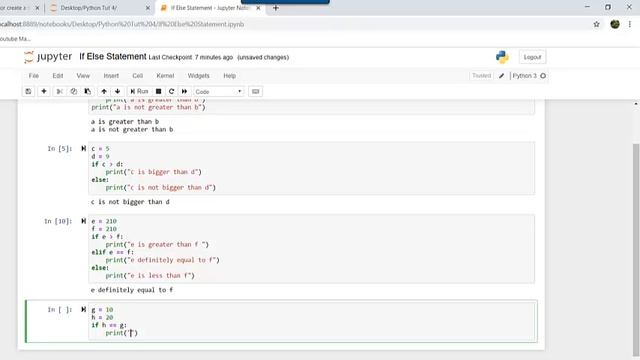Click the In [10] prompt label
Image resolution: width=640 pixels, height=360 pixels.
pos(58,221)
